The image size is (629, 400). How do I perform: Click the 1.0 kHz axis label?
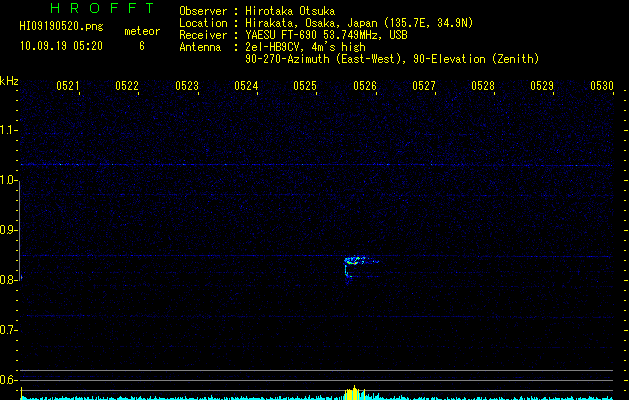(8, 180)
